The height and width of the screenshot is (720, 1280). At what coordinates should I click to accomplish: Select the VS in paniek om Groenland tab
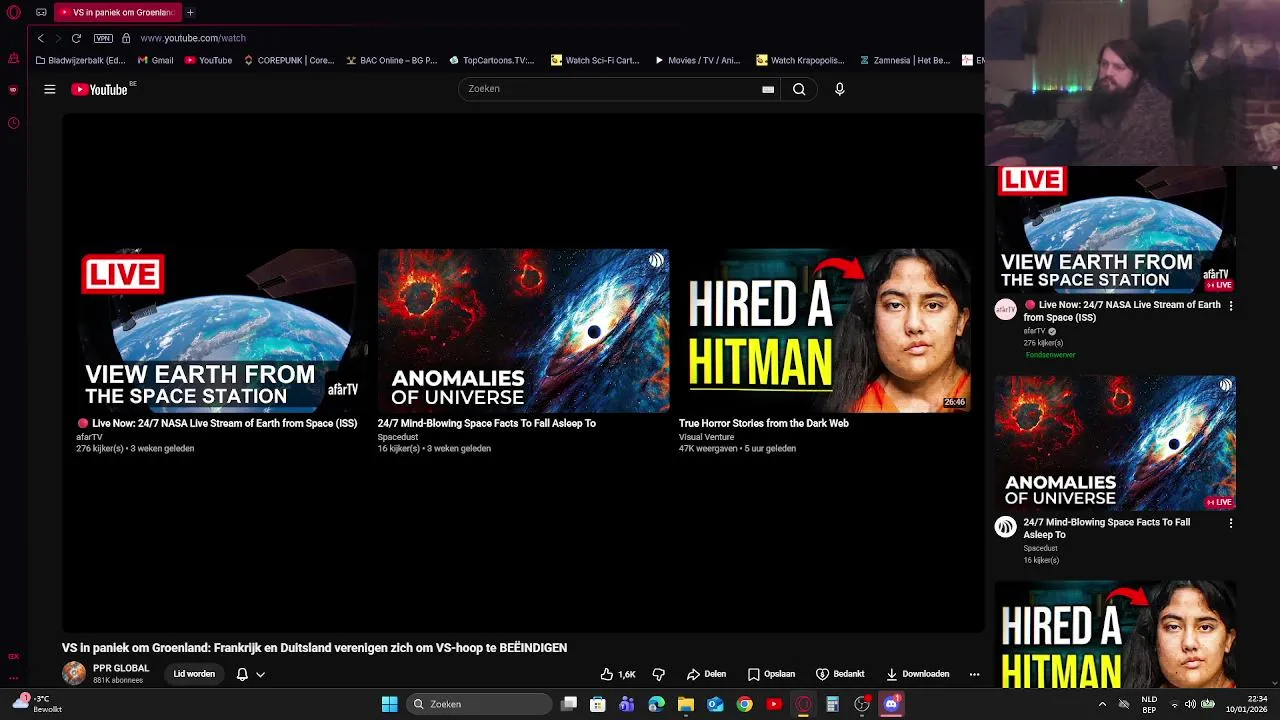[x=116, y=12]
